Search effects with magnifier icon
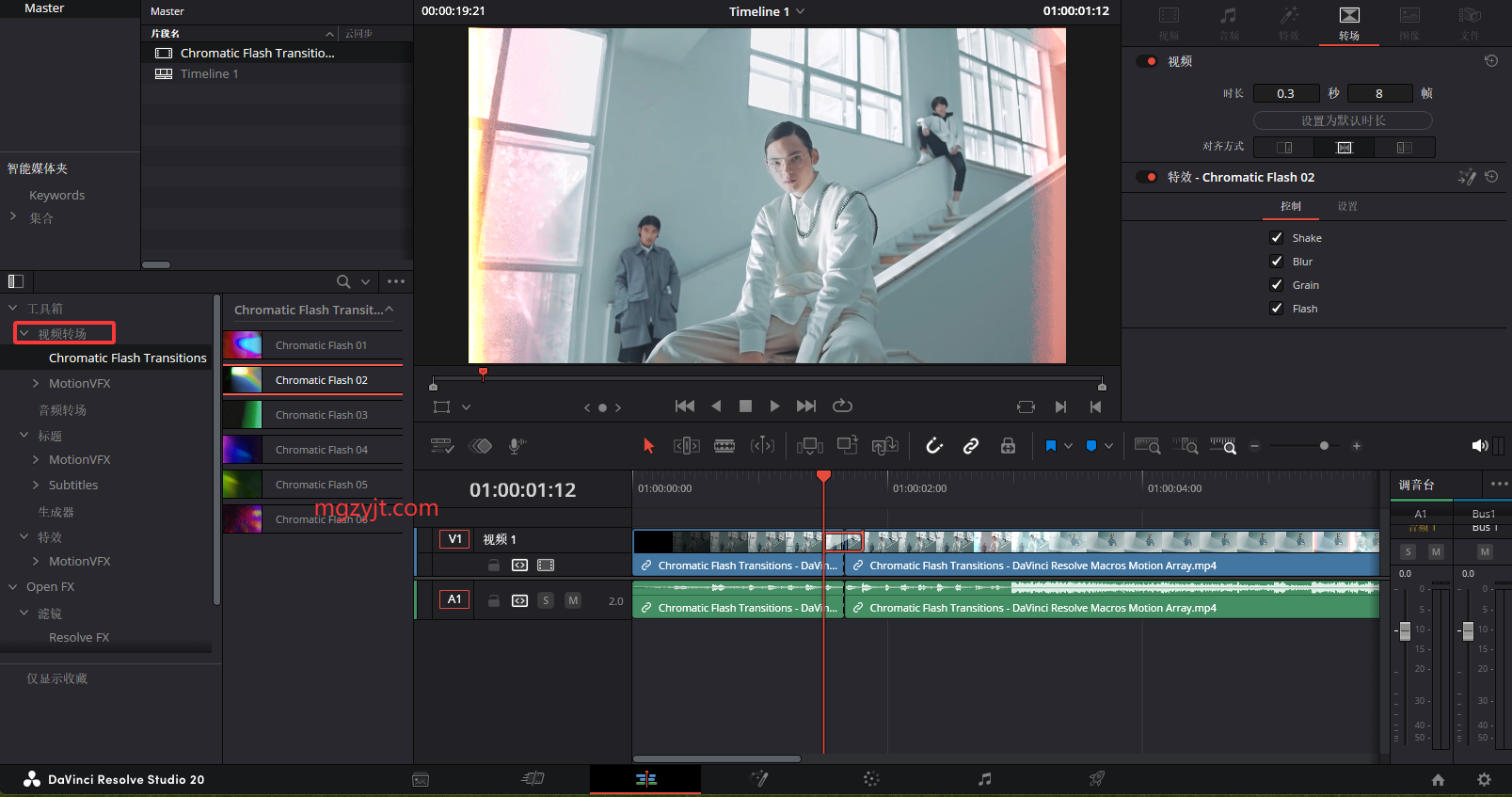The height and width of the screenshot is (797, 1512). click(x=343, y=281)
